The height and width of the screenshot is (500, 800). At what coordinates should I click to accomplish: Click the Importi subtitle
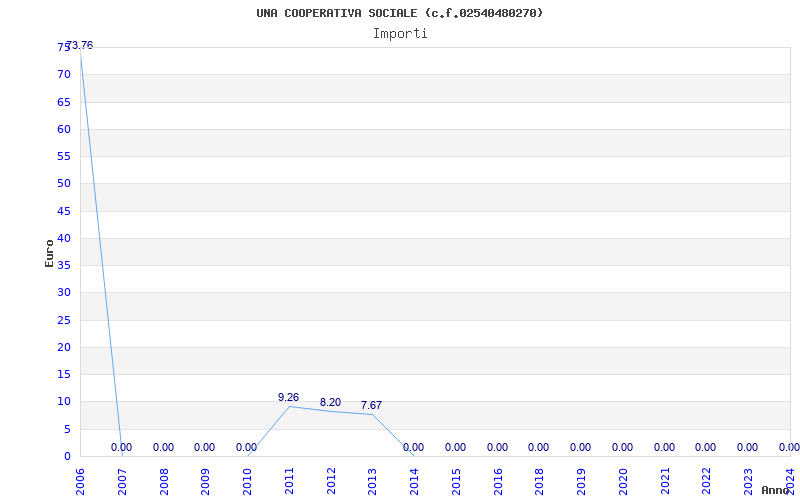400,34
